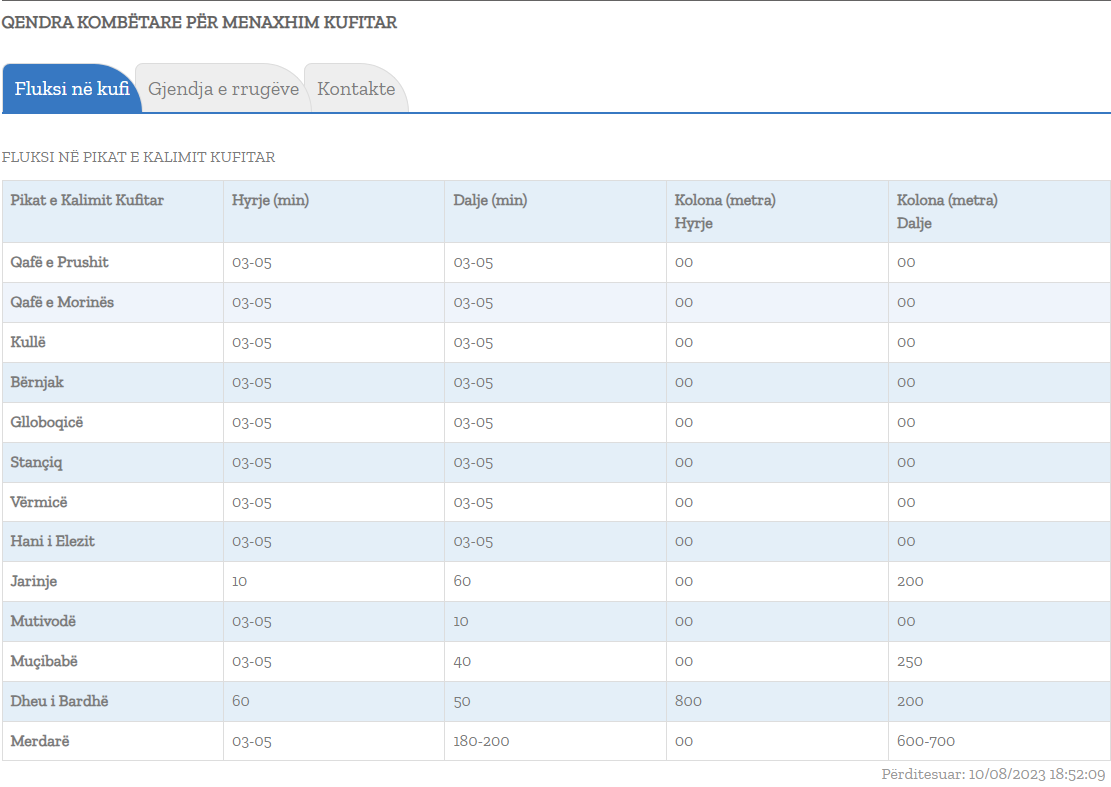Click the Hani i Elezit crossing name
The height and width of the screenshot is (787, 1111).
(x=53, y=541)
